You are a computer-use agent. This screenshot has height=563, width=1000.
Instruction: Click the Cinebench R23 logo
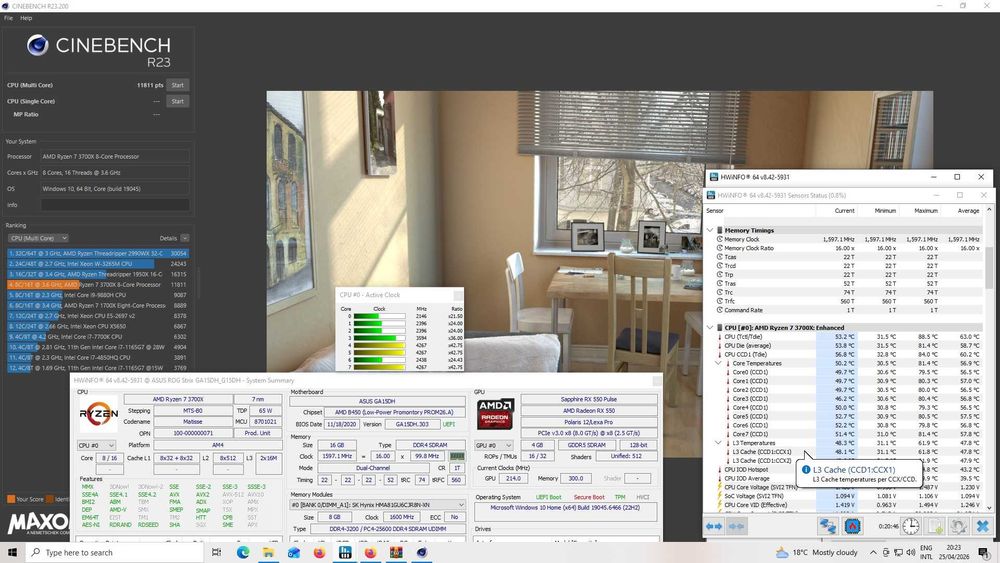98,51
